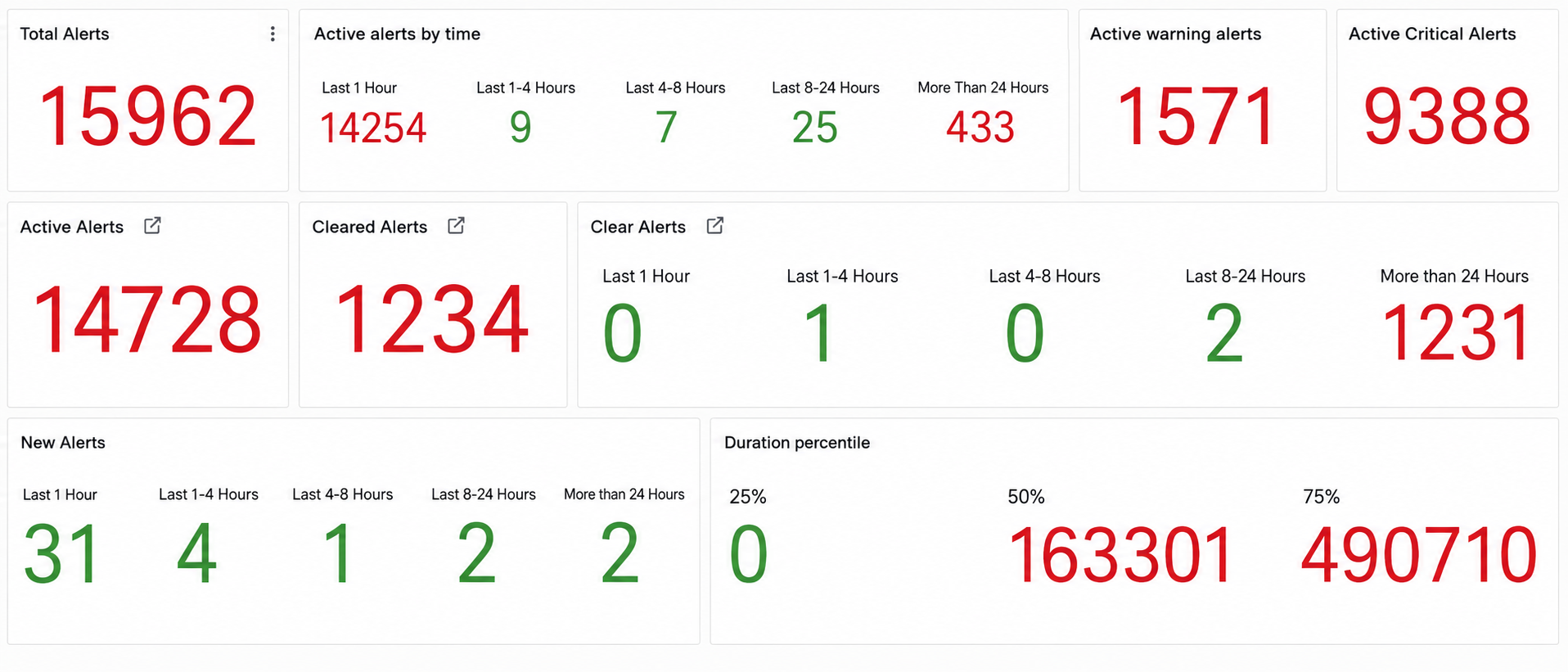Select 'Last 1 Hour' label in Active alerts by time
The image size is (1568, 672).
(x=359, y=88)
